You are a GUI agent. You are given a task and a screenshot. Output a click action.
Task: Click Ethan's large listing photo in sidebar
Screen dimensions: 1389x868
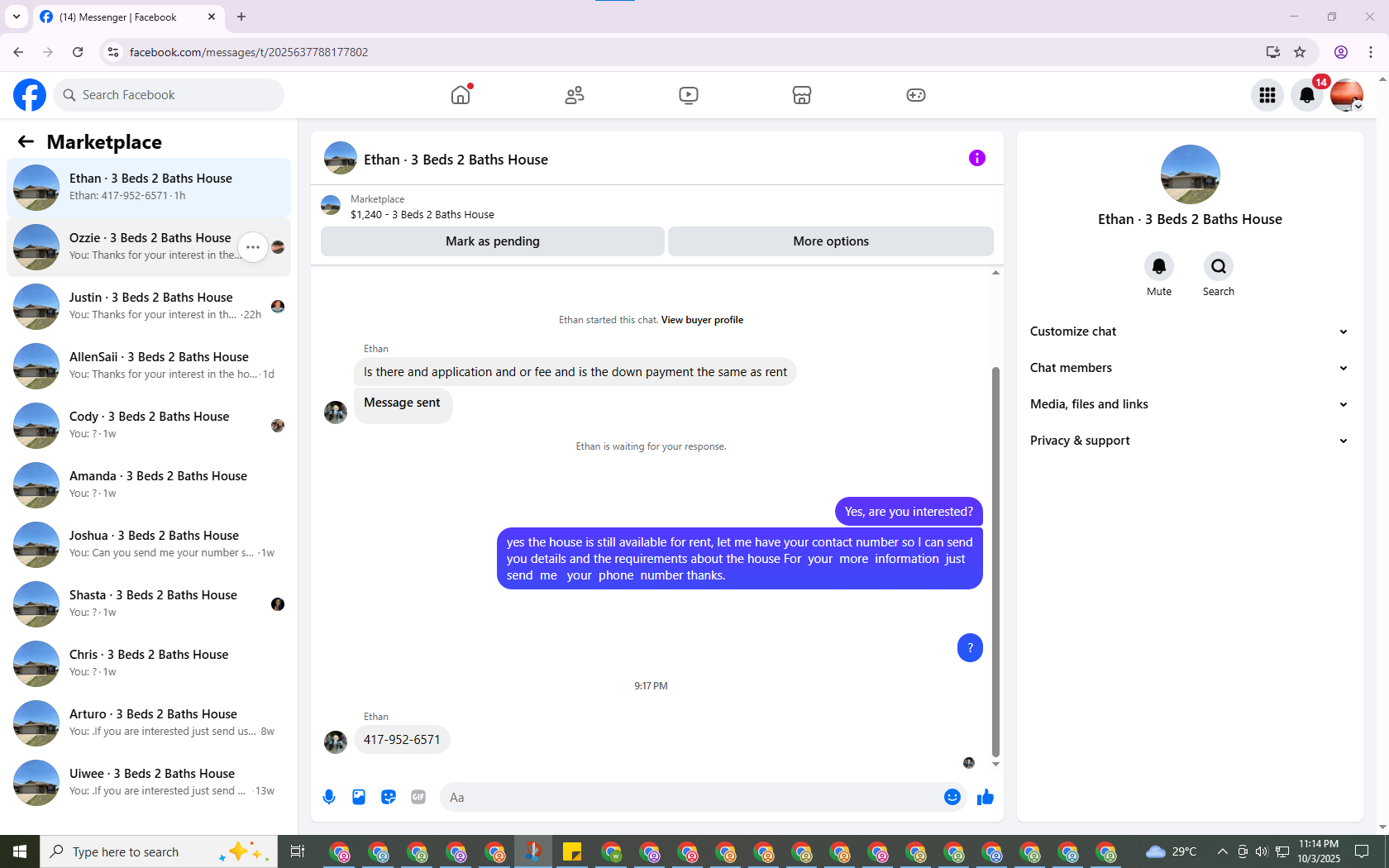tap(1190, 174)
